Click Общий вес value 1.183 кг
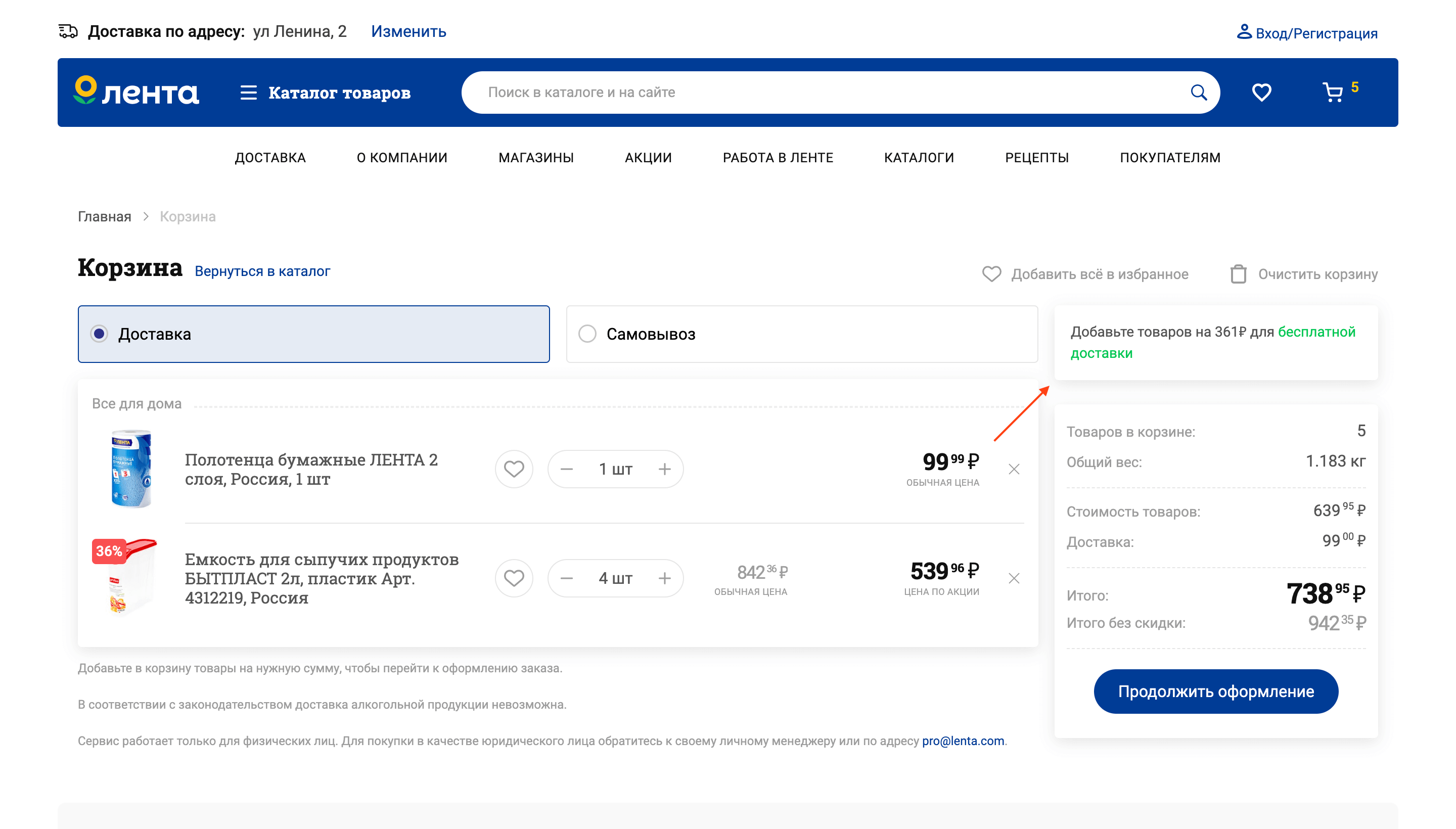1456x829 pixels. coord(1335,461)
